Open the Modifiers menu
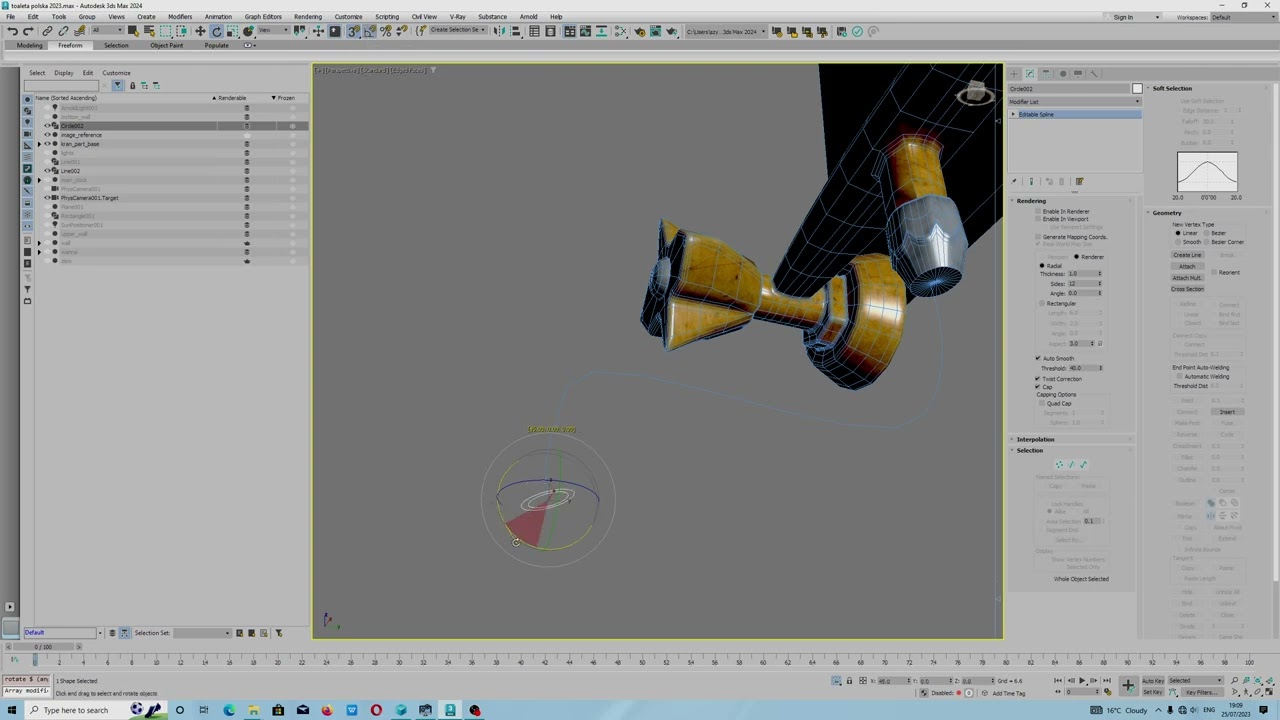Screen dimensions: 1280x720 (180, 17)
